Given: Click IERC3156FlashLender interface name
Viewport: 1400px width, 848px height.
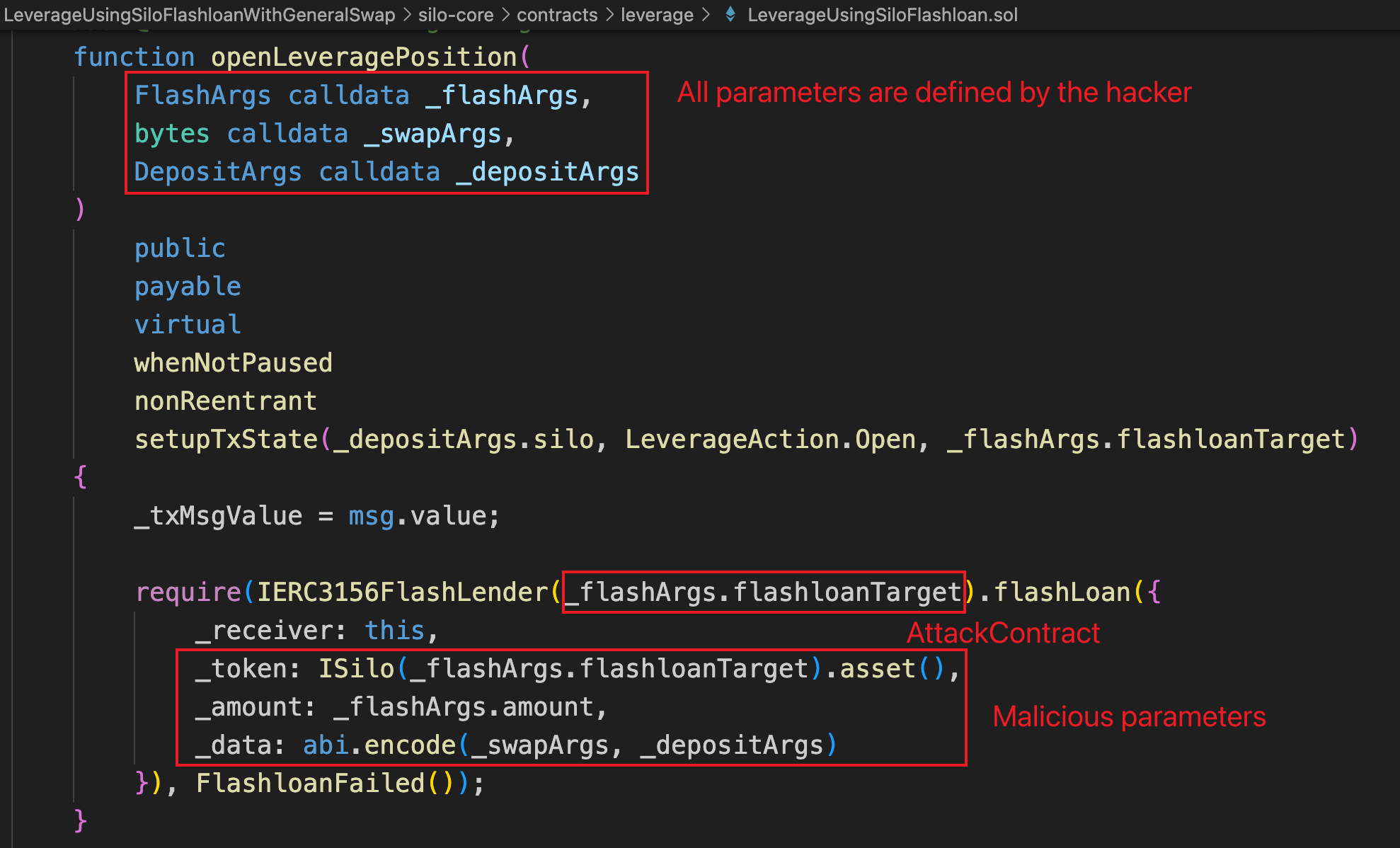Looking at the screenshot, I should click(x=402, y=592).
